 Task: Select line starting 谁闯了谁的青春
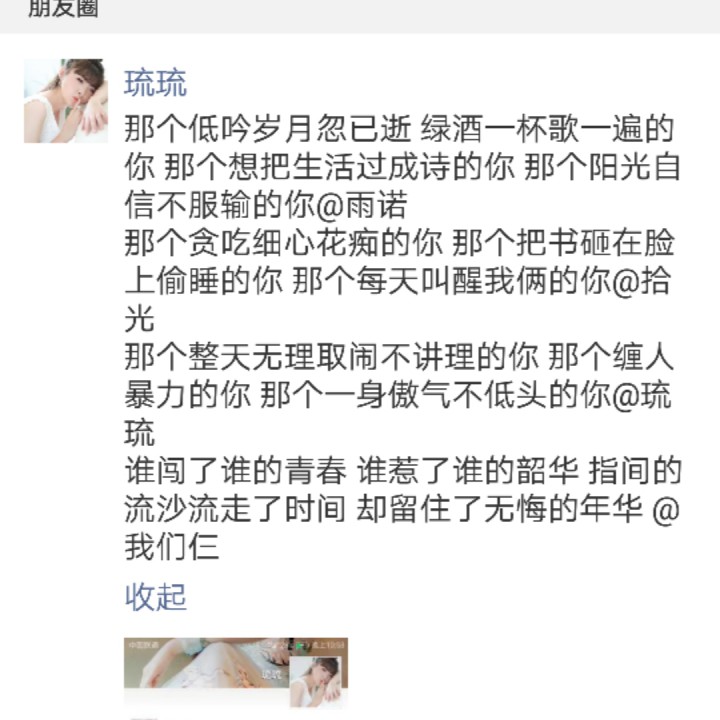point(403,471)
